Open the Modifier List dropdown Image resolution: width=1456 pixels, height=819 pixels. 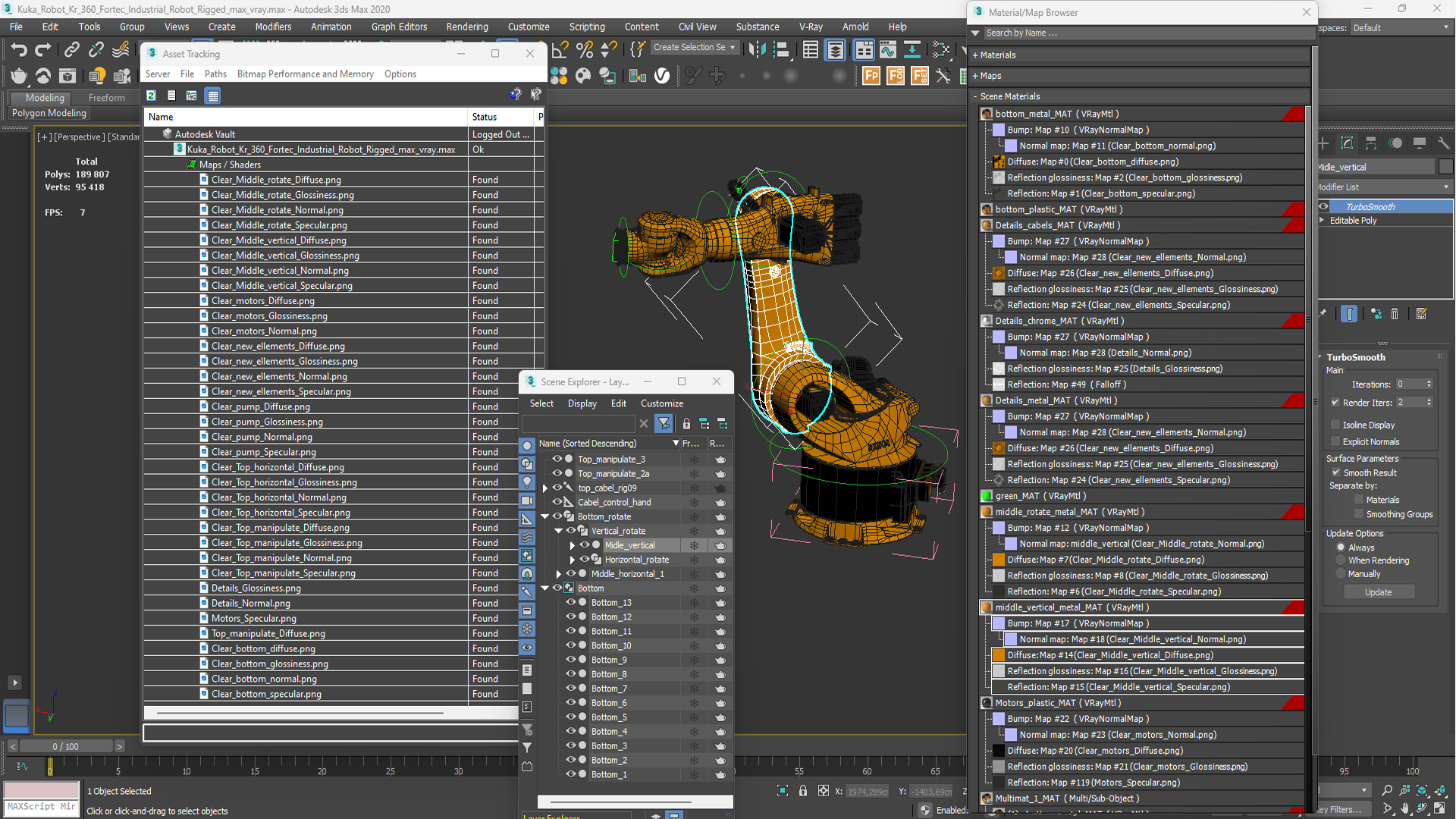coord(1384,187)
